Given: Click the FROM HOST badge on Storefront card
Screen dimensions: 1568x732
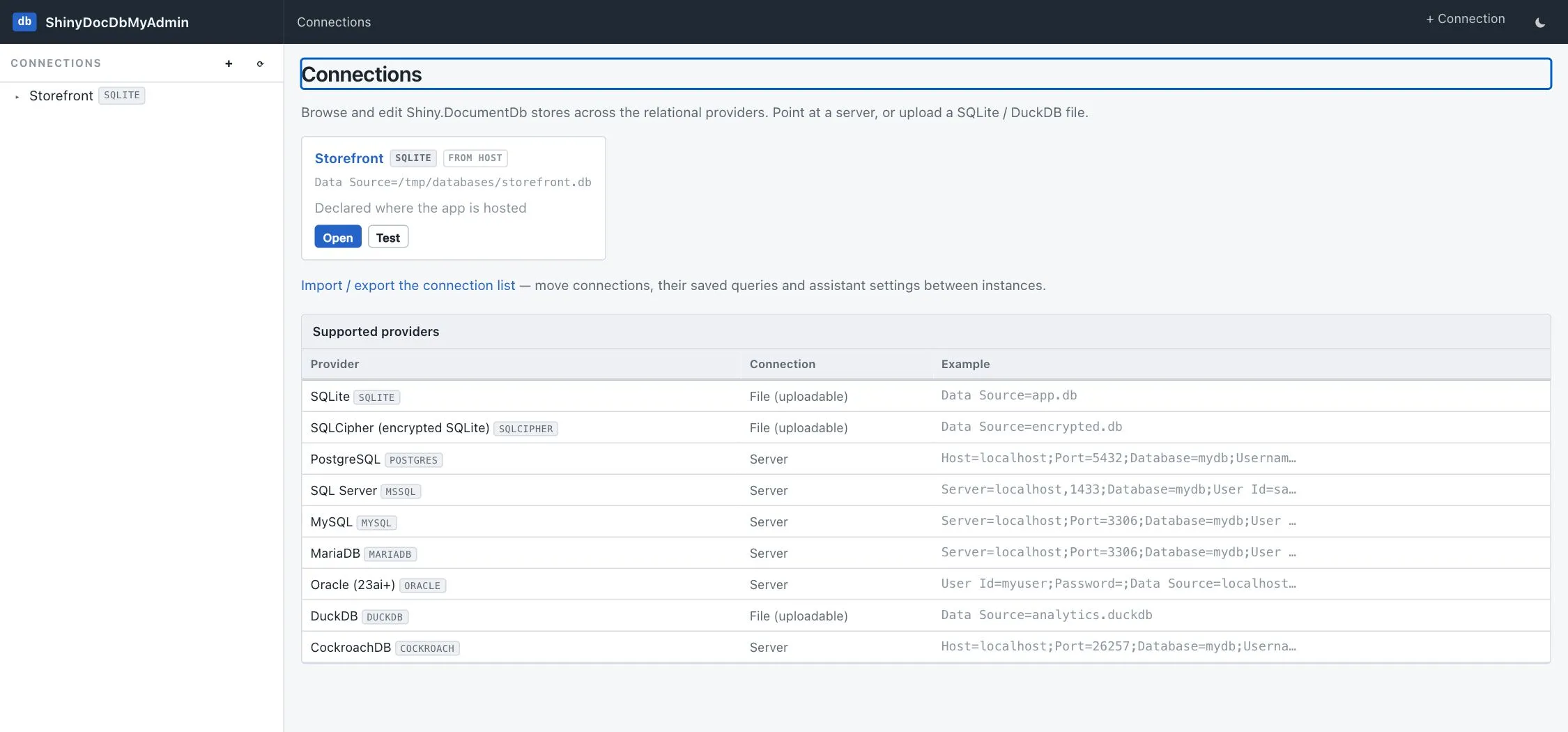Looking at the screenshot, I should pyautogui.click(x=475, y=158).
